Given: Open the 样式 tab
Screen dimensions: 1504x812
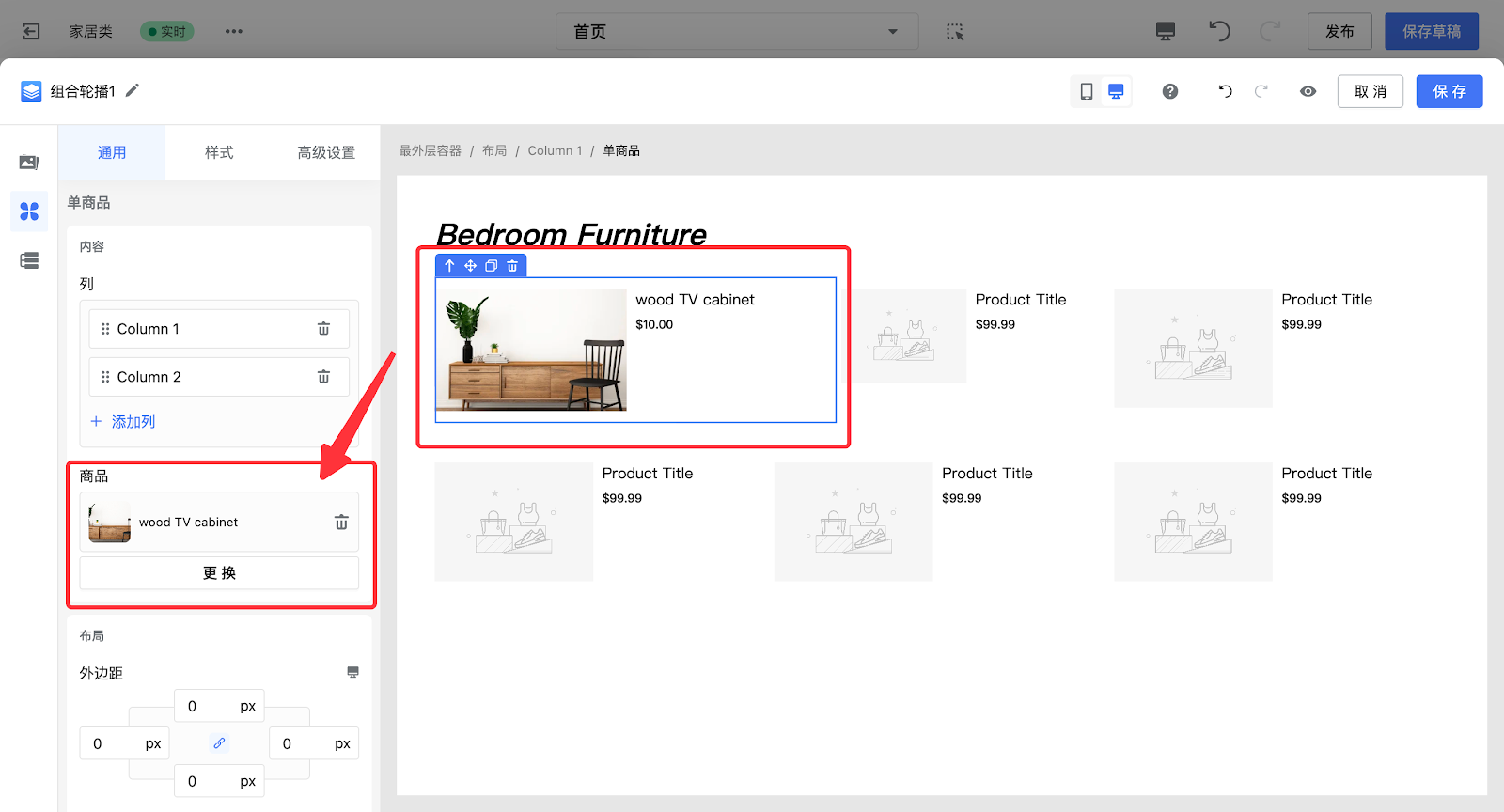Looking at the screenshot, I should [x=219, y=152].
